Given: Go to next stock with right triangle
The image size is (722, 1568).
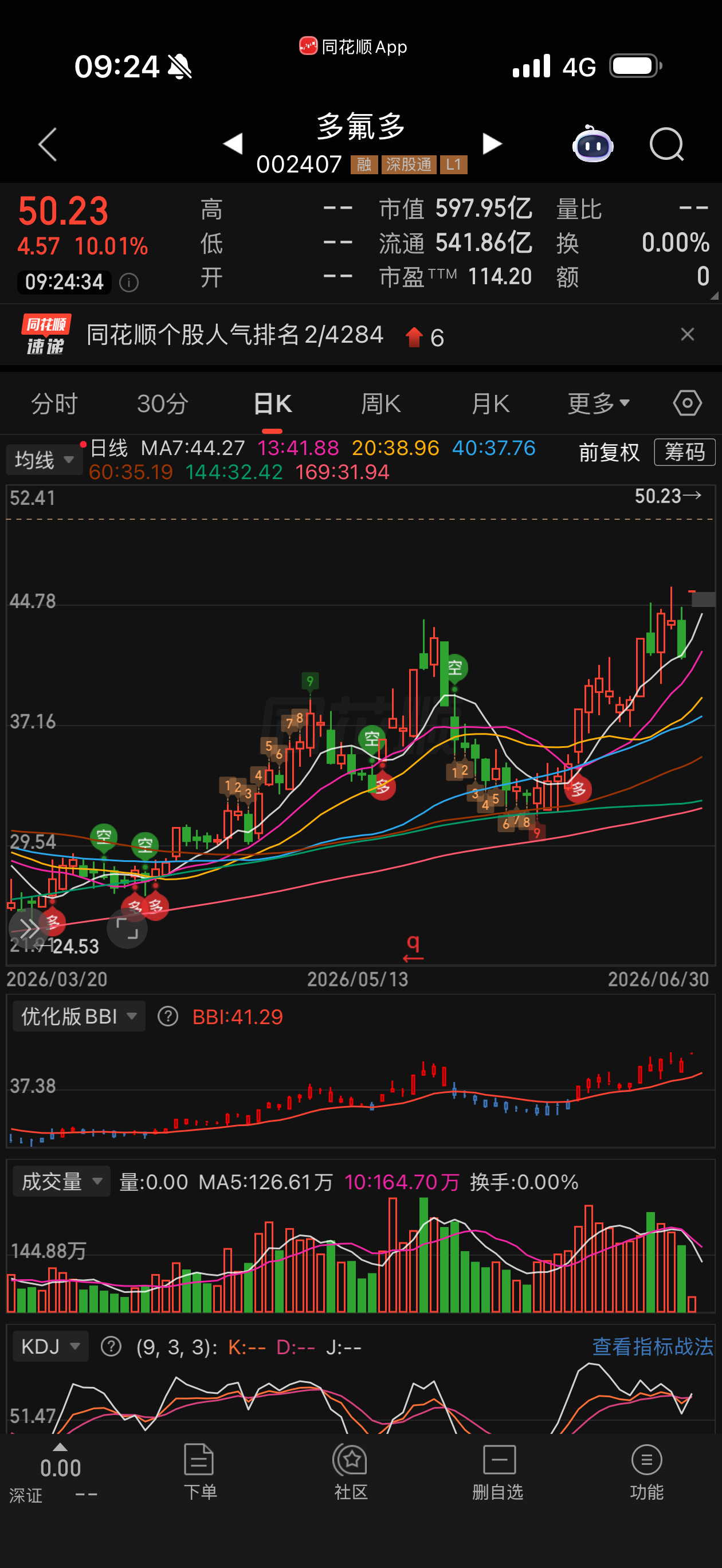Looking at the screenshot, I should click(x=492, y=144).
